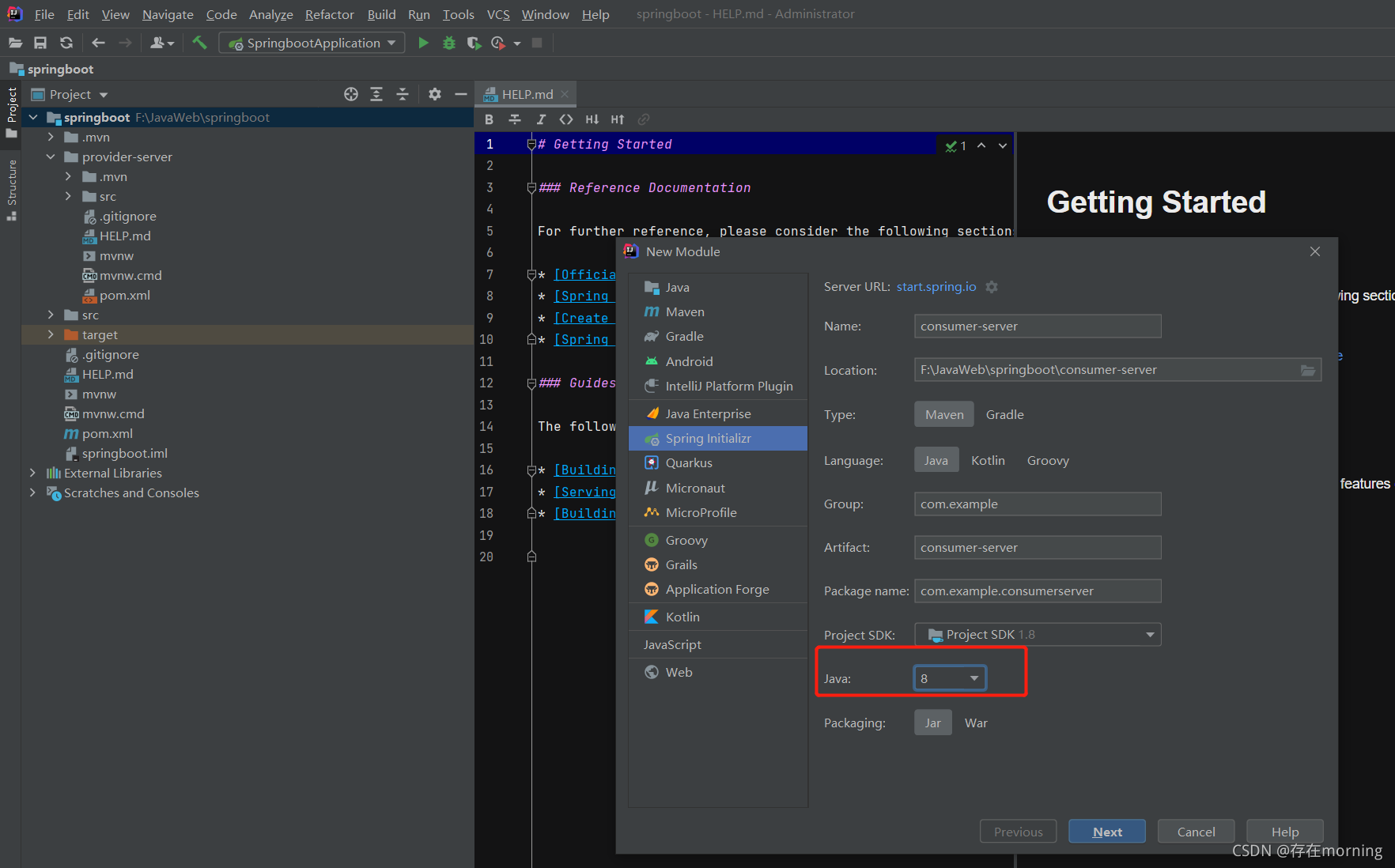The height and width of the screenshot is (868, 1395).
Task: Select War packaging option
Action: (976, 723)
